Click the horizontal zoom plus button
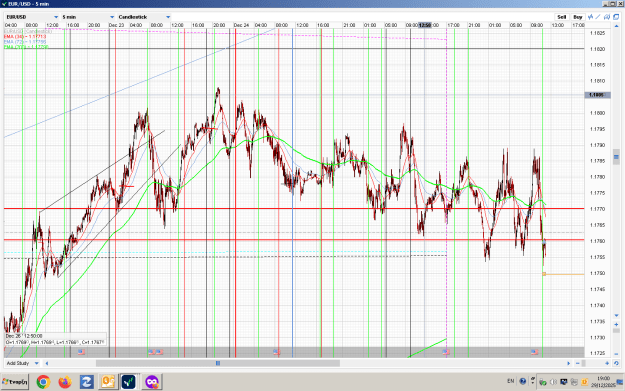Image resolution: width=625 pixels, height=391 pixels. [607, 363]
